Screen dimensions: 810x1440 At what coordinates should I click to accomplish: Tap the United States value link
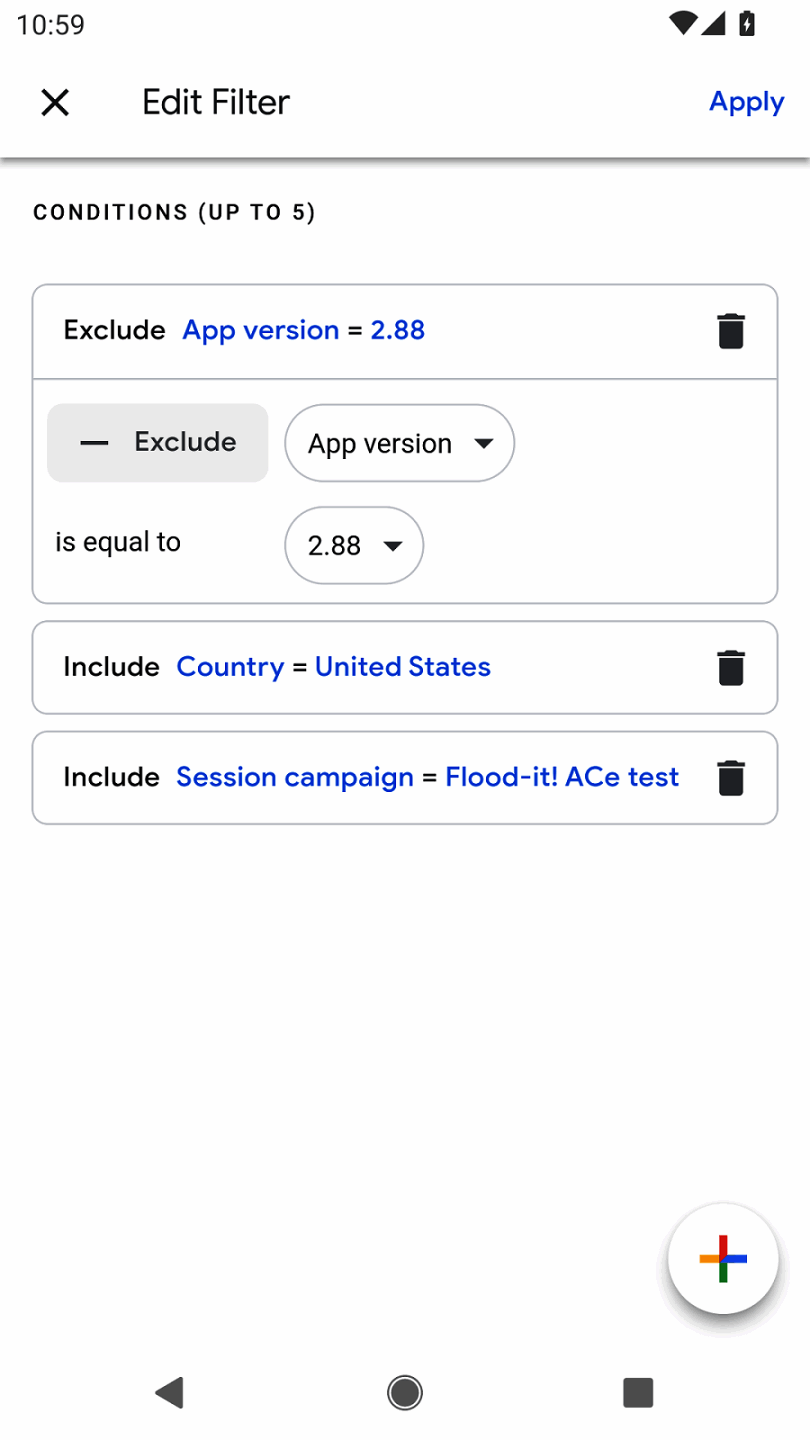tap(402, 667)
